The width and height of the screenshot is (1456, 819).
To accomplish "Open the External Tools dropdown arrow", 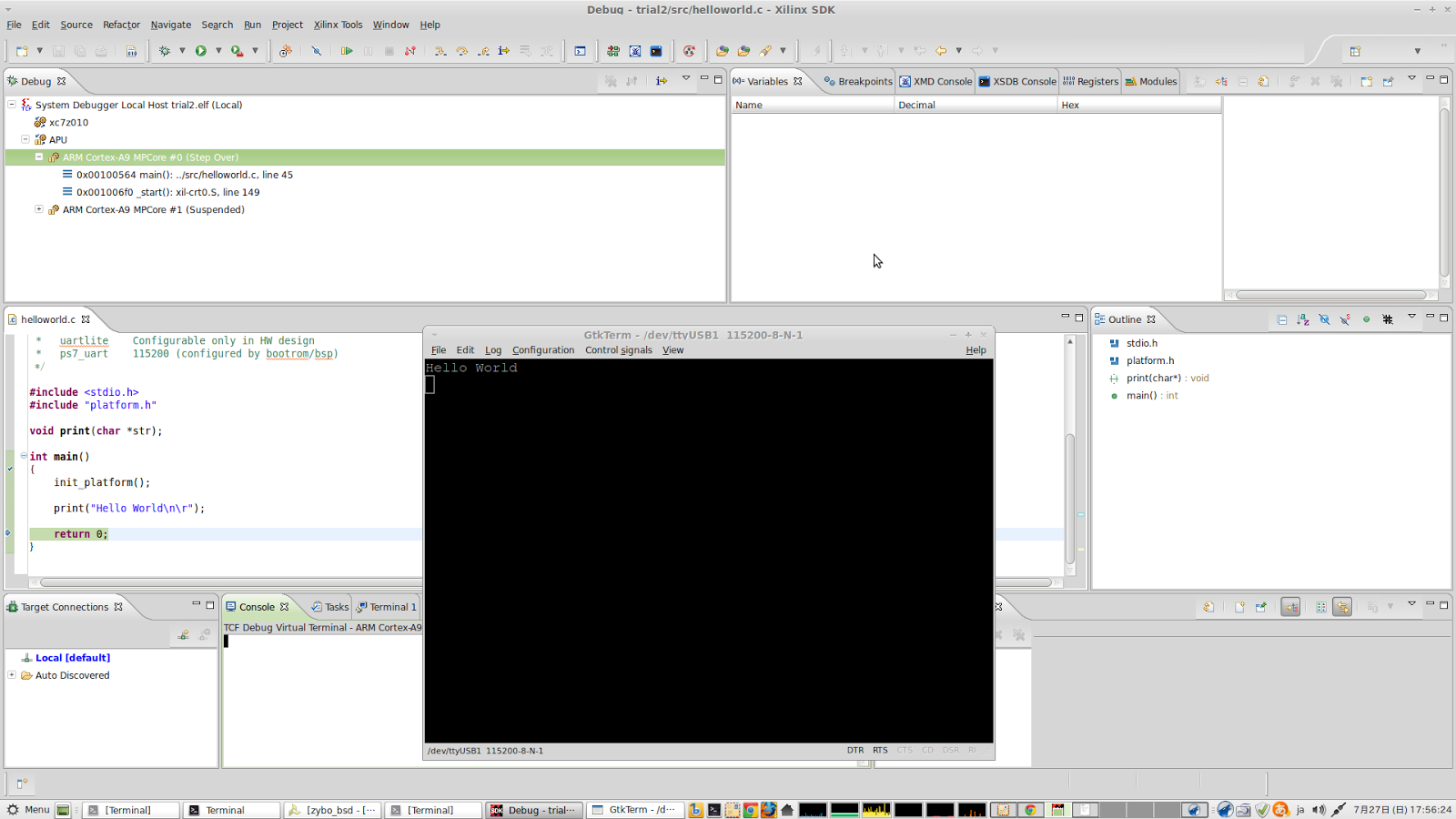I will [x=255, y=51].
